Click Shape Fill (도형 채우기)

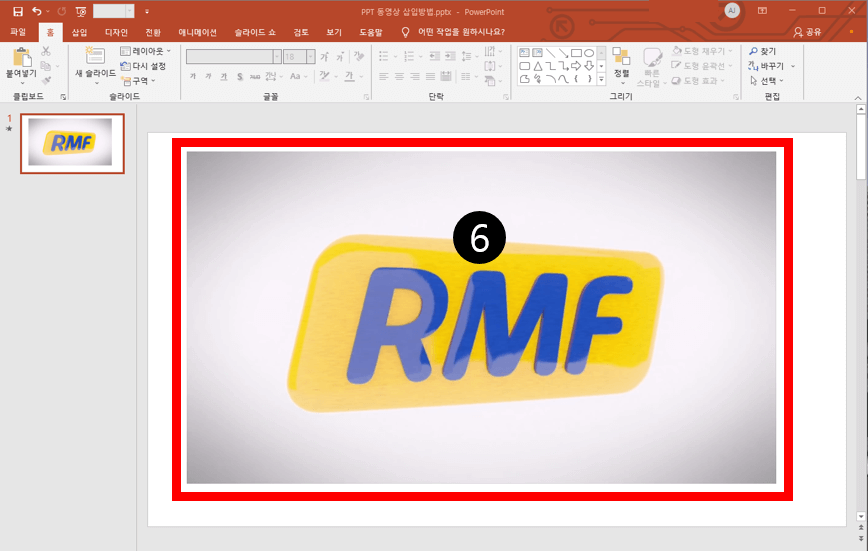click(701, 51)
